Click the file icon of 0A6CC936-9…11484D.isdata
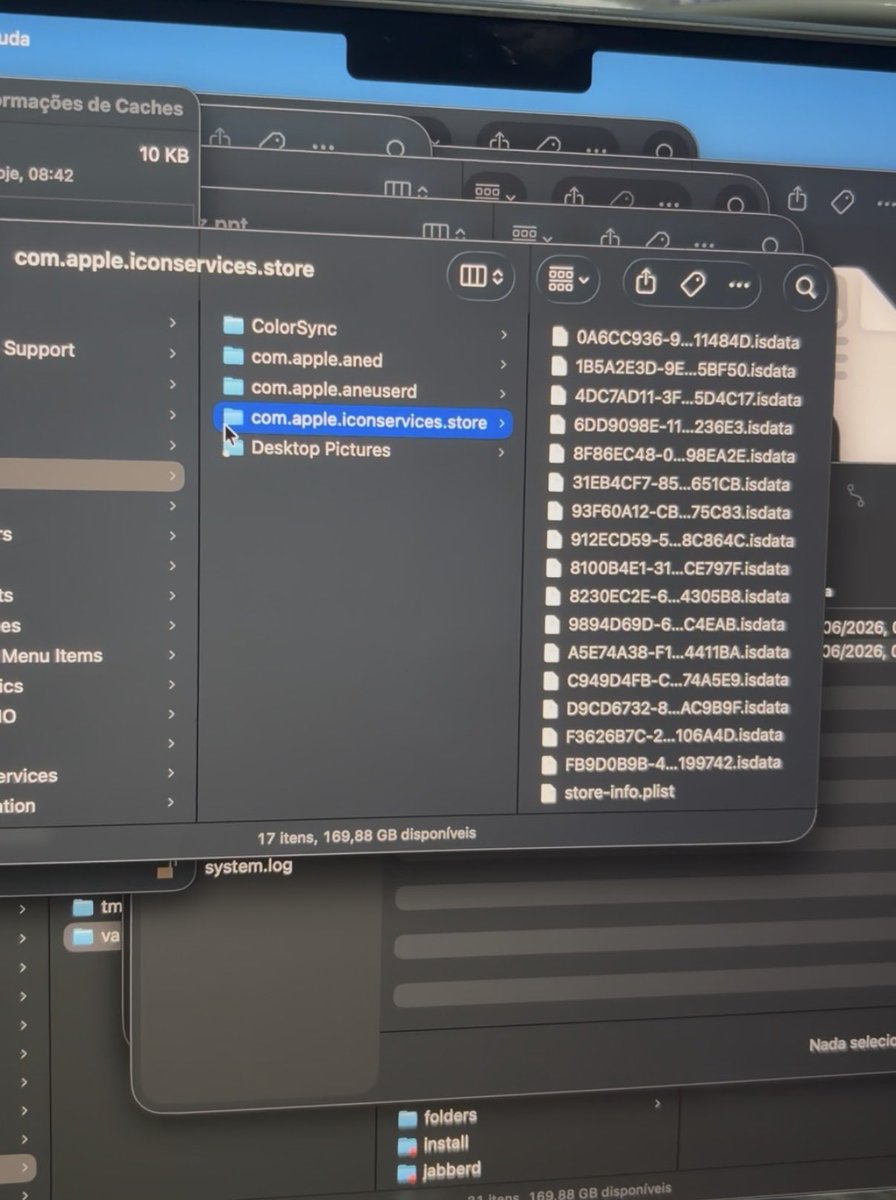This screenshot has width=896, height=1200. [x=560, y=337]
